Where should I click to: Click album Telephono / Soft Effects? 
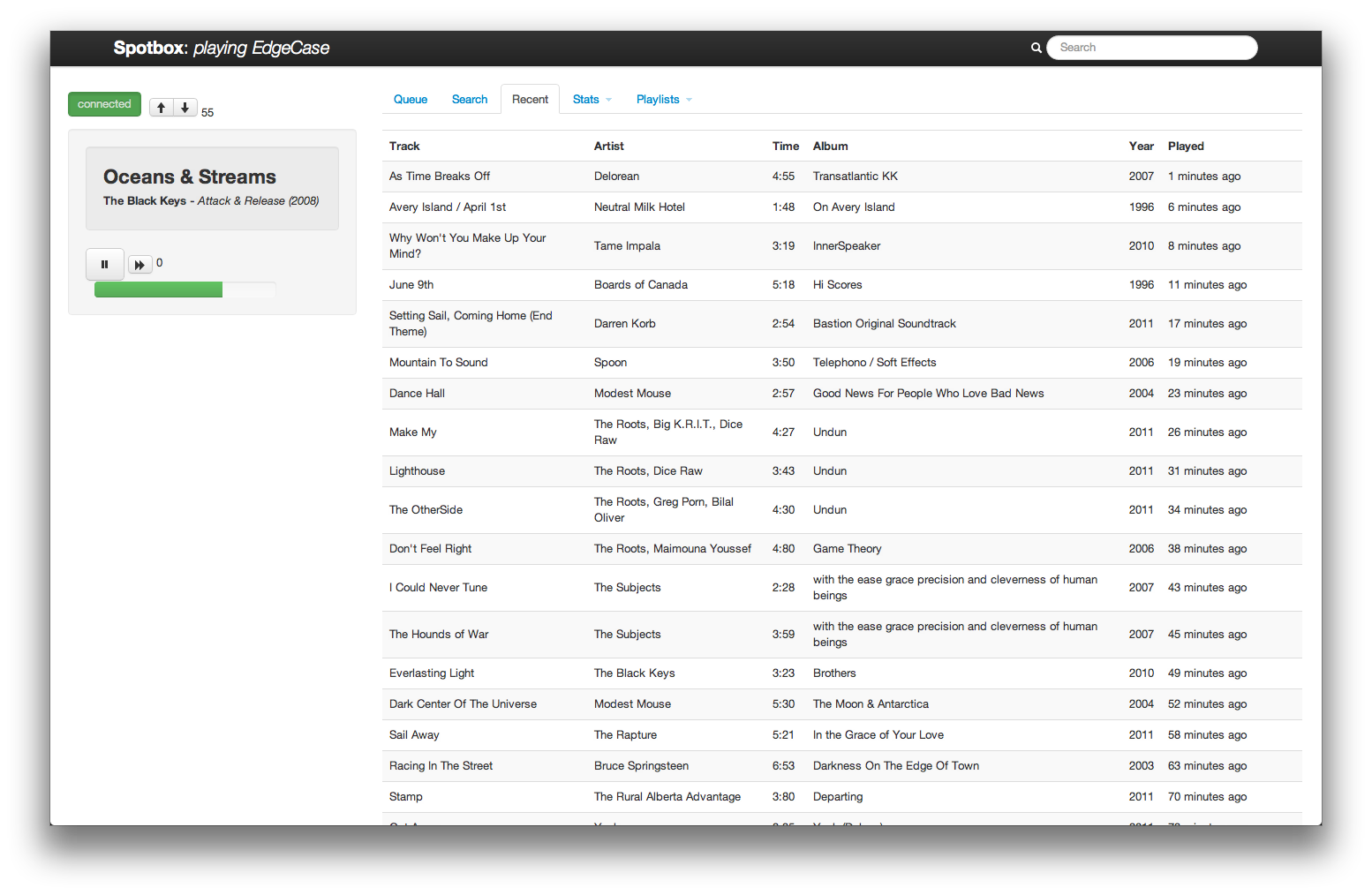pos(874,363)
